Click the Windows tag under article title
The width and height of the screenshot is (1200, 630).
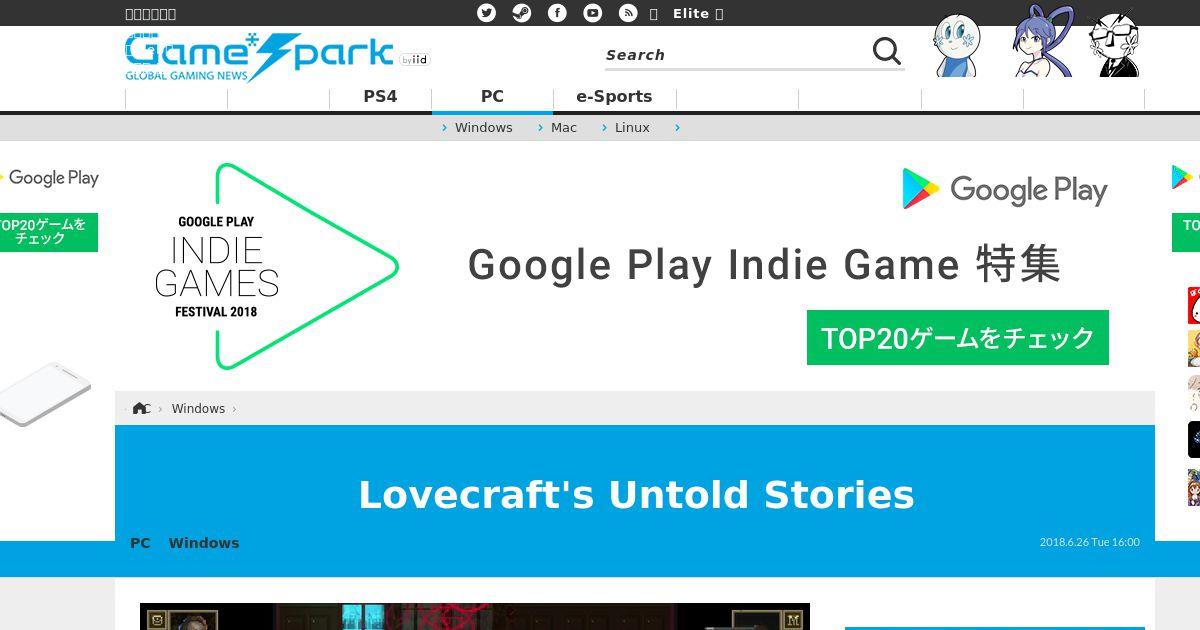[204, 543]
